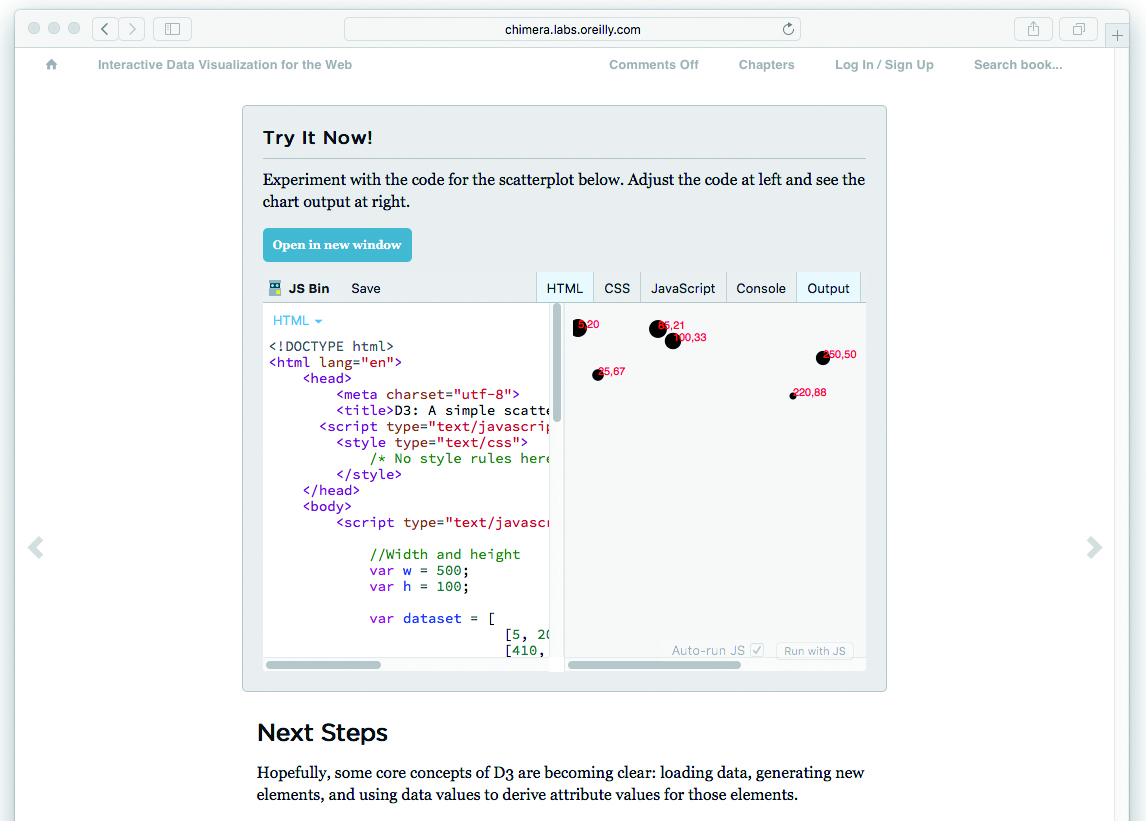Select the Console panel tab
Image resolution: width=1146 pixels, height=821 pixels.
761,288
